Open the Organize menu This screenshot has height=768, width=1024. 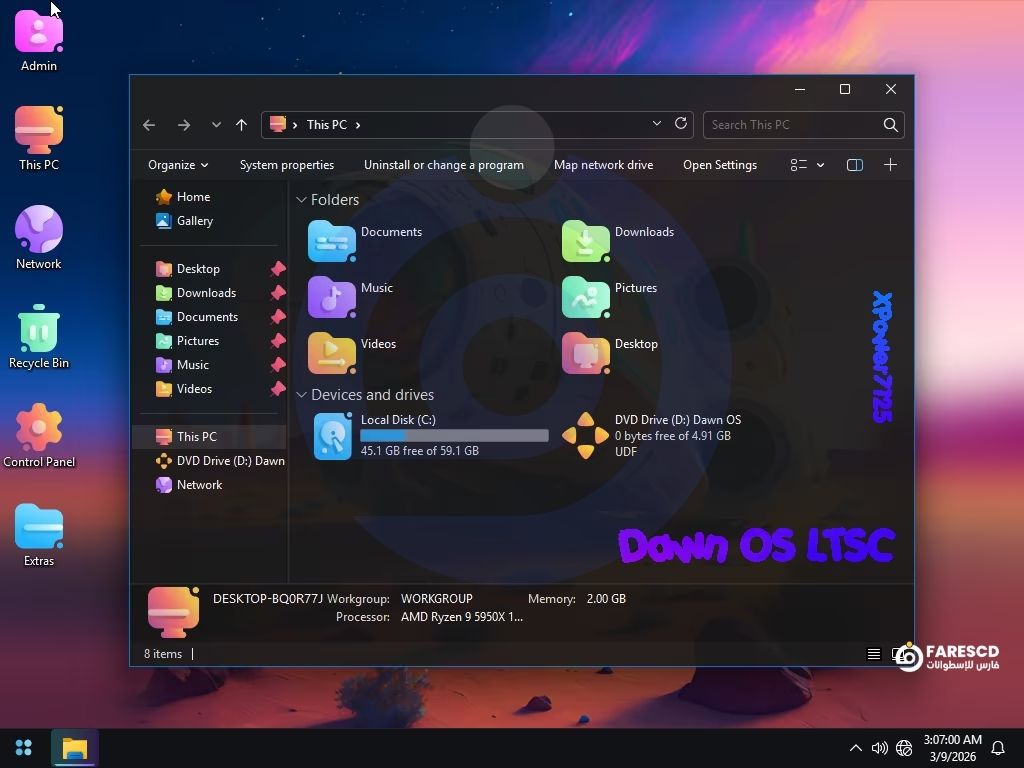click(177, 165)
